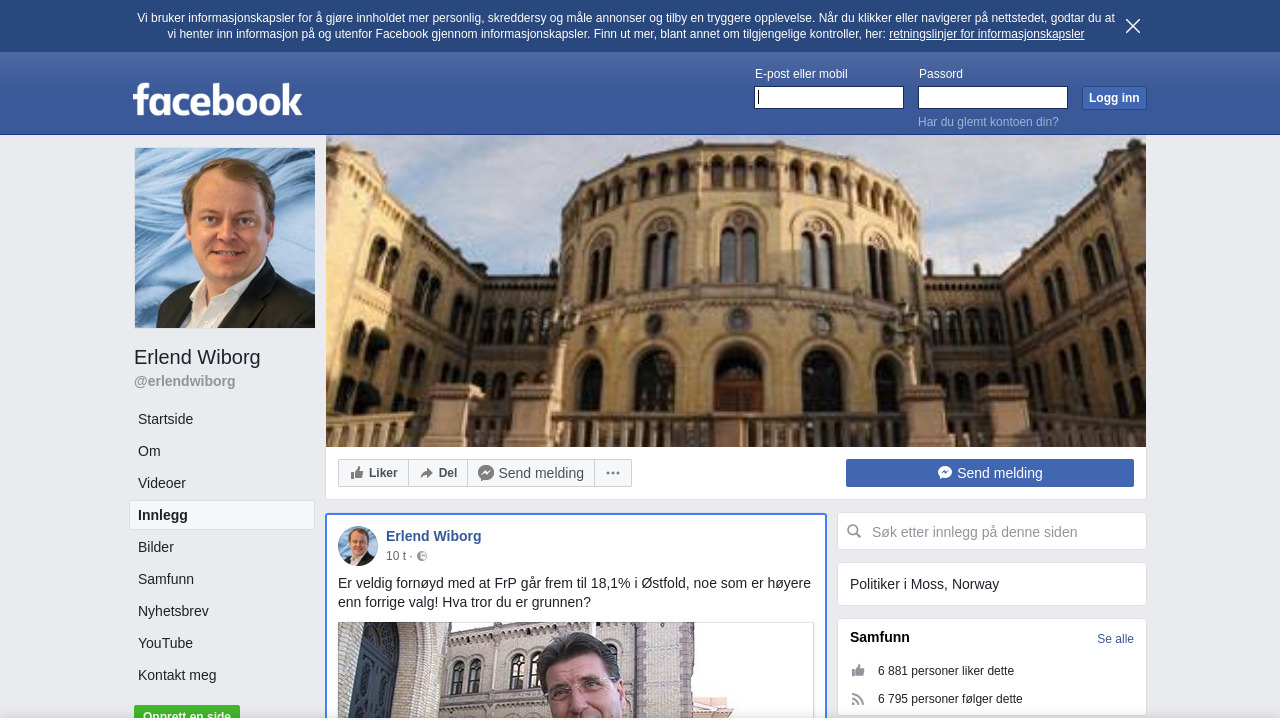The image size is (1280, 720).
Task: Select the Innlegg tab
Action: pos(222,515)
